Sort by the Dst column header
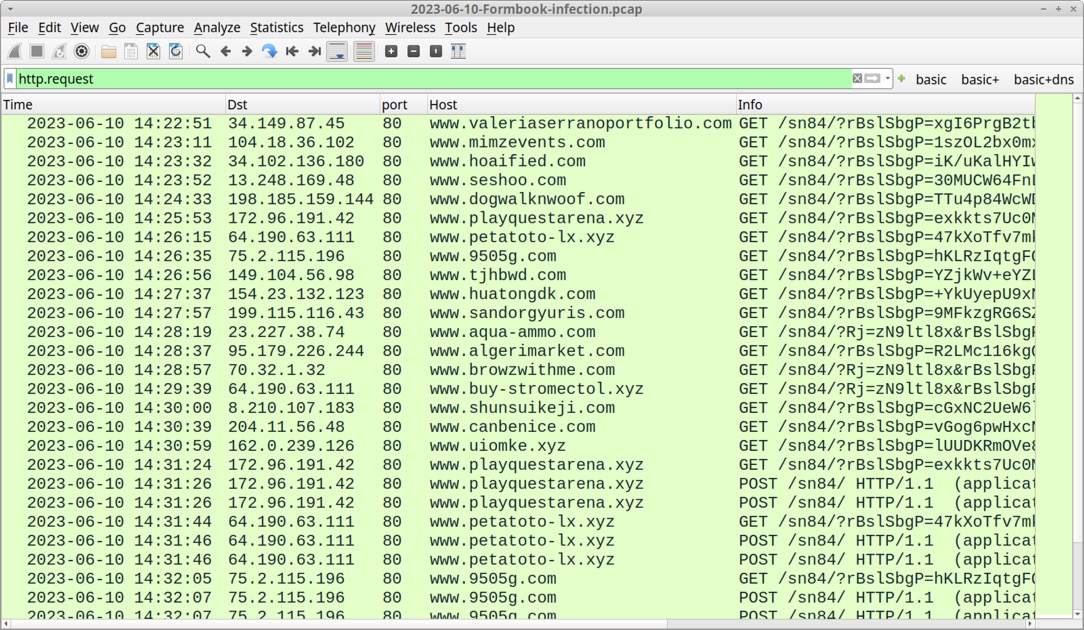The image size is (1084, 630). coord(302,104)
